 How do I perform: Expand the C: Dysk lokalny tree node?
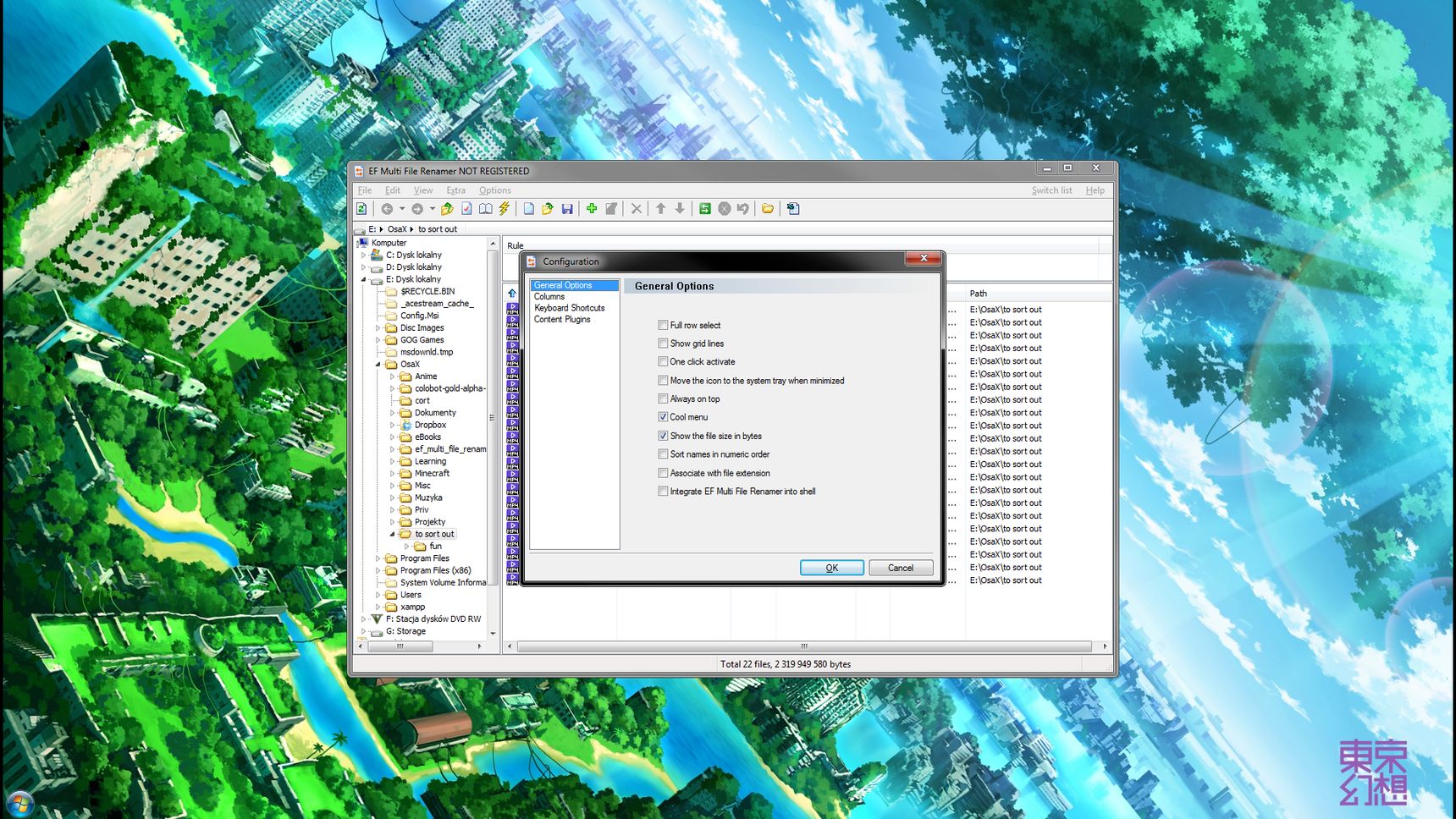coord(364,255)
